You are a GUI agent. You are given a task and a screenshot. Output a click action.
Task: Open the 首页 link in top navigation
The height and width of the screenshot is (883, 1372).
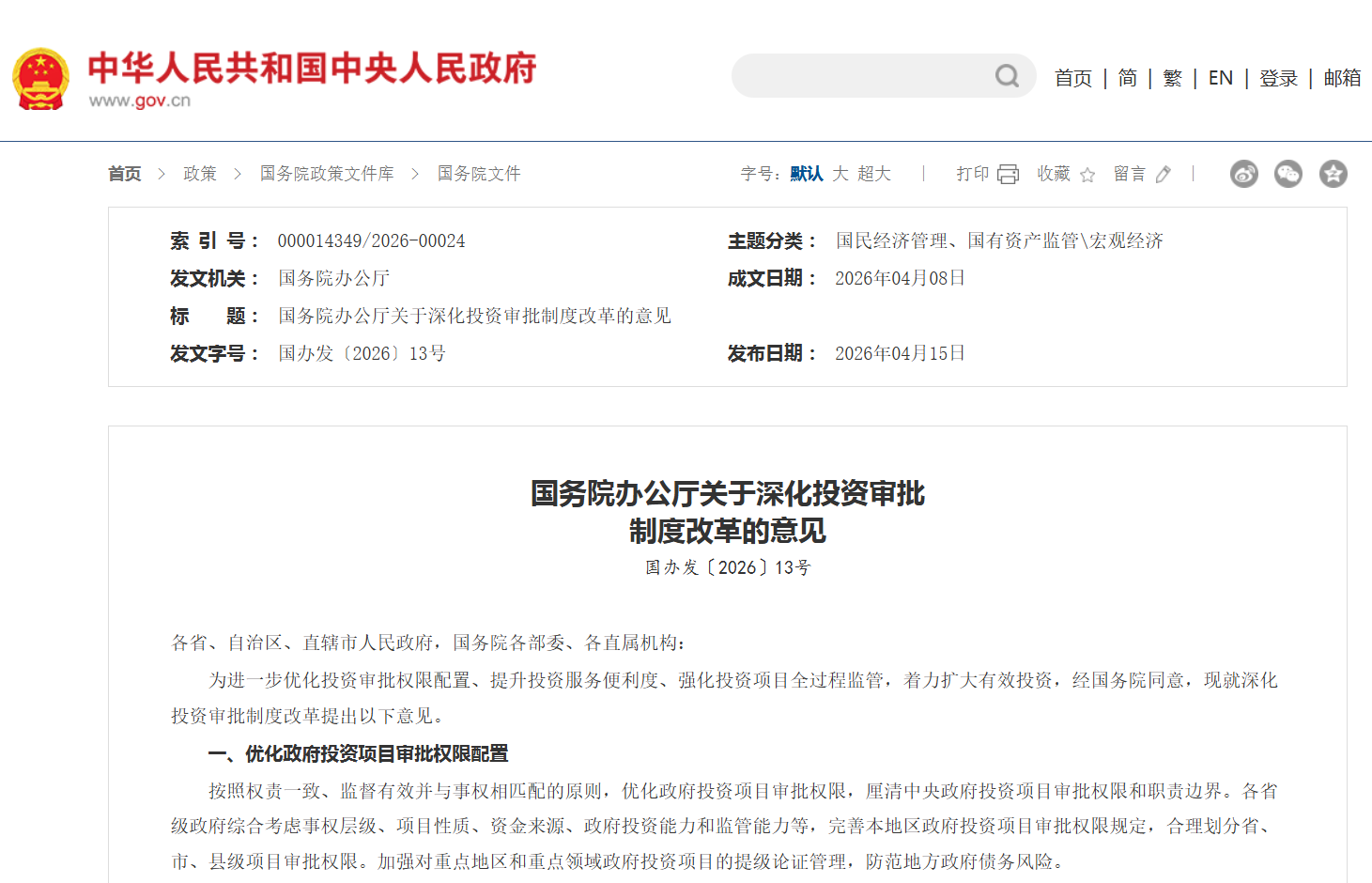tap(1073, 78)
